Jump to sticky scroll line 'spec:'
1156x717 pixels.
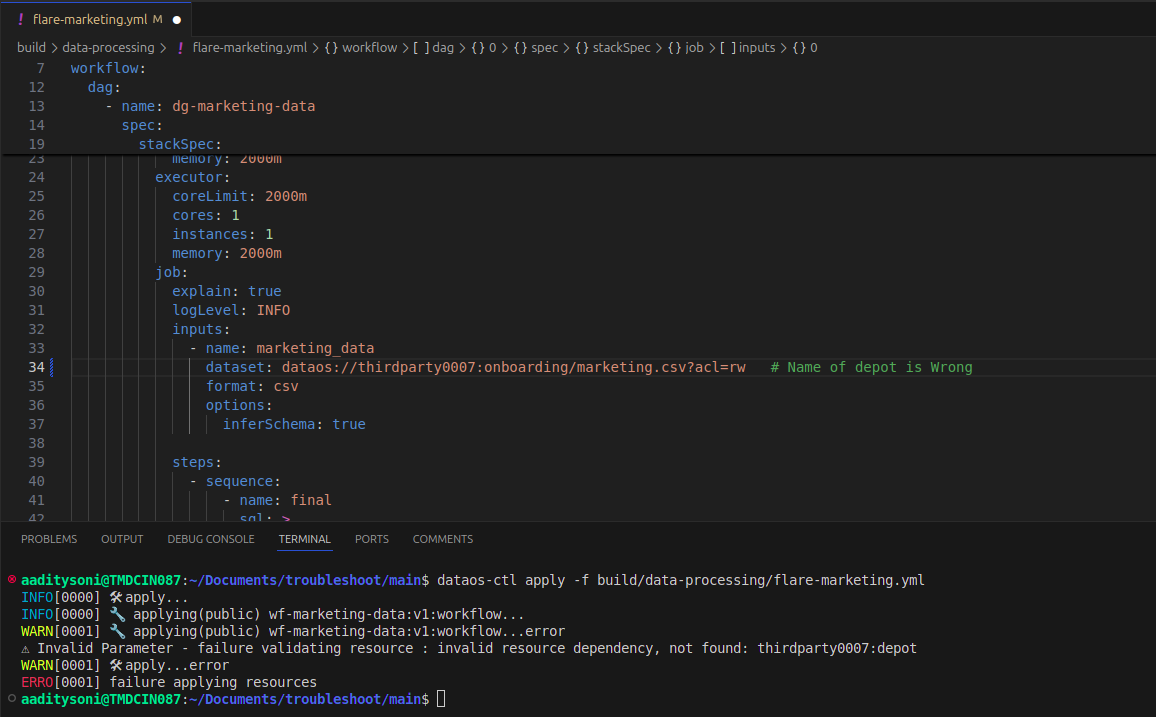[x=142, y=125]
